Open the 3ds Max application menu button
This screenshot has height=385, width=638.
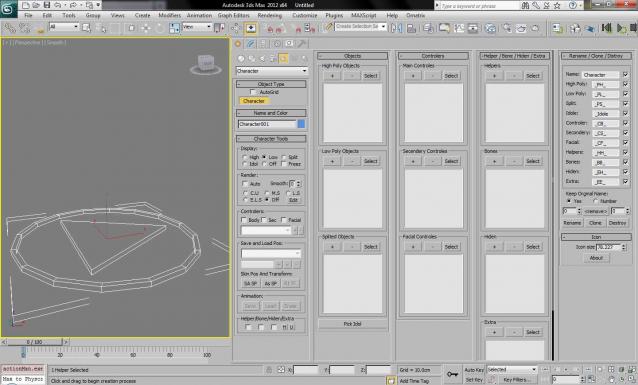[8, 8]
